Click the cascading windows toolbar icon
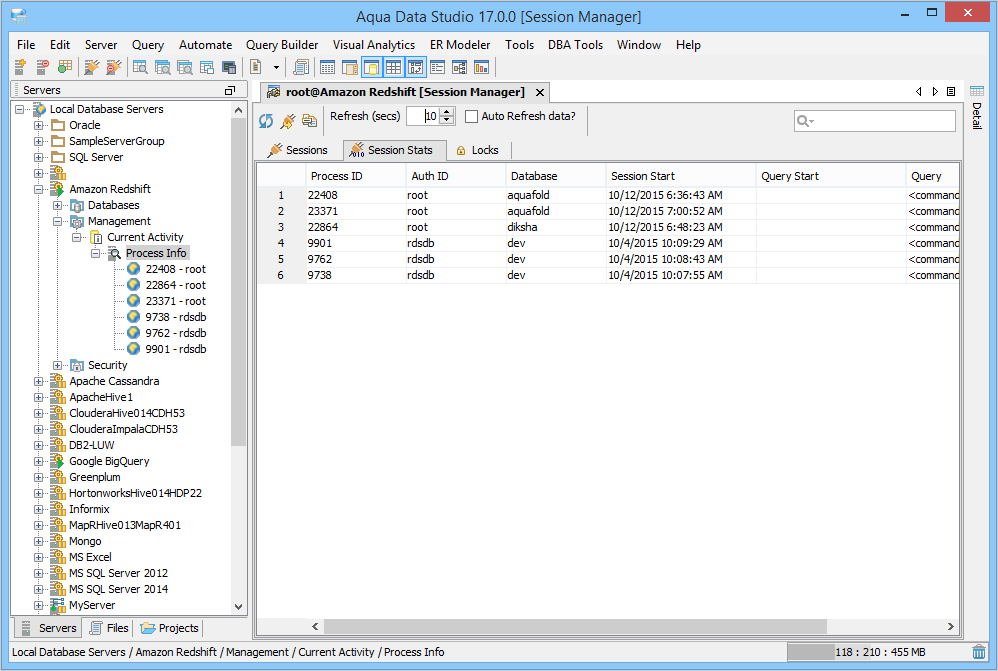Screen dimensions: 998x671 pos(207,67)
